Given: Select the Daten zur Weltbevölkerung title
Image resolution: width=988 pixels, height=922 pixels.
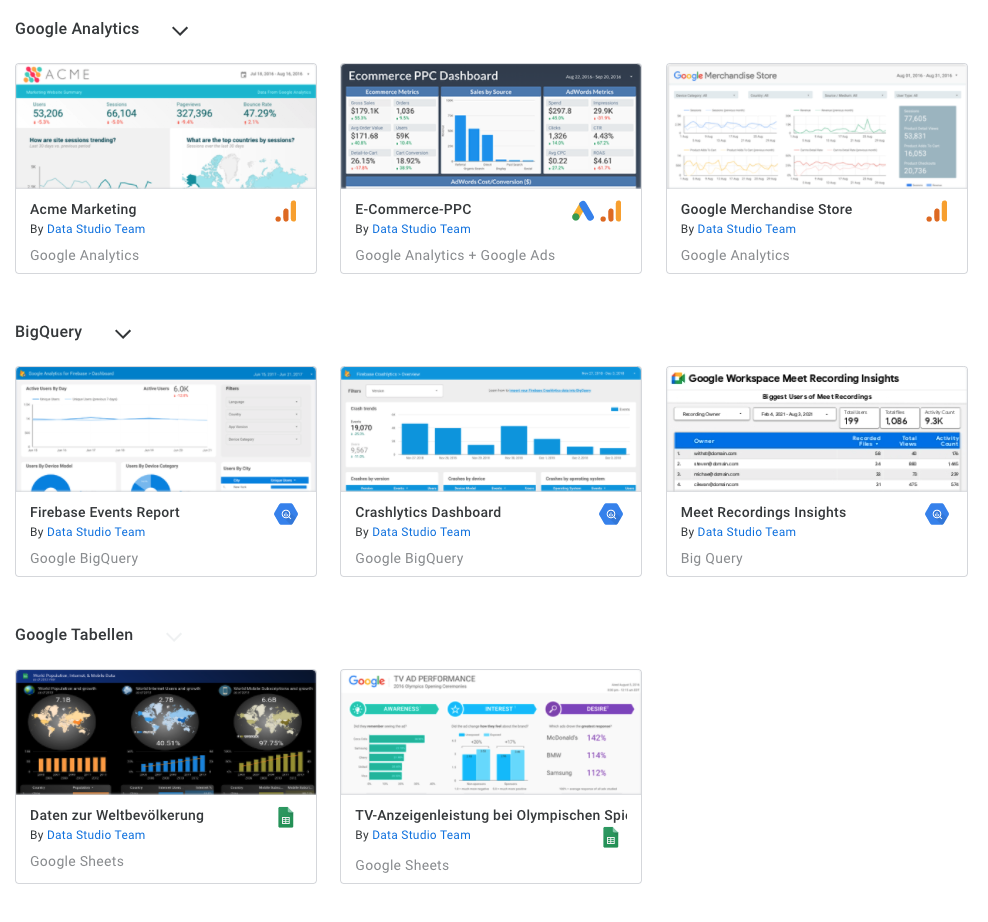Looking at the screenshot, I should (x=117, y=815).
